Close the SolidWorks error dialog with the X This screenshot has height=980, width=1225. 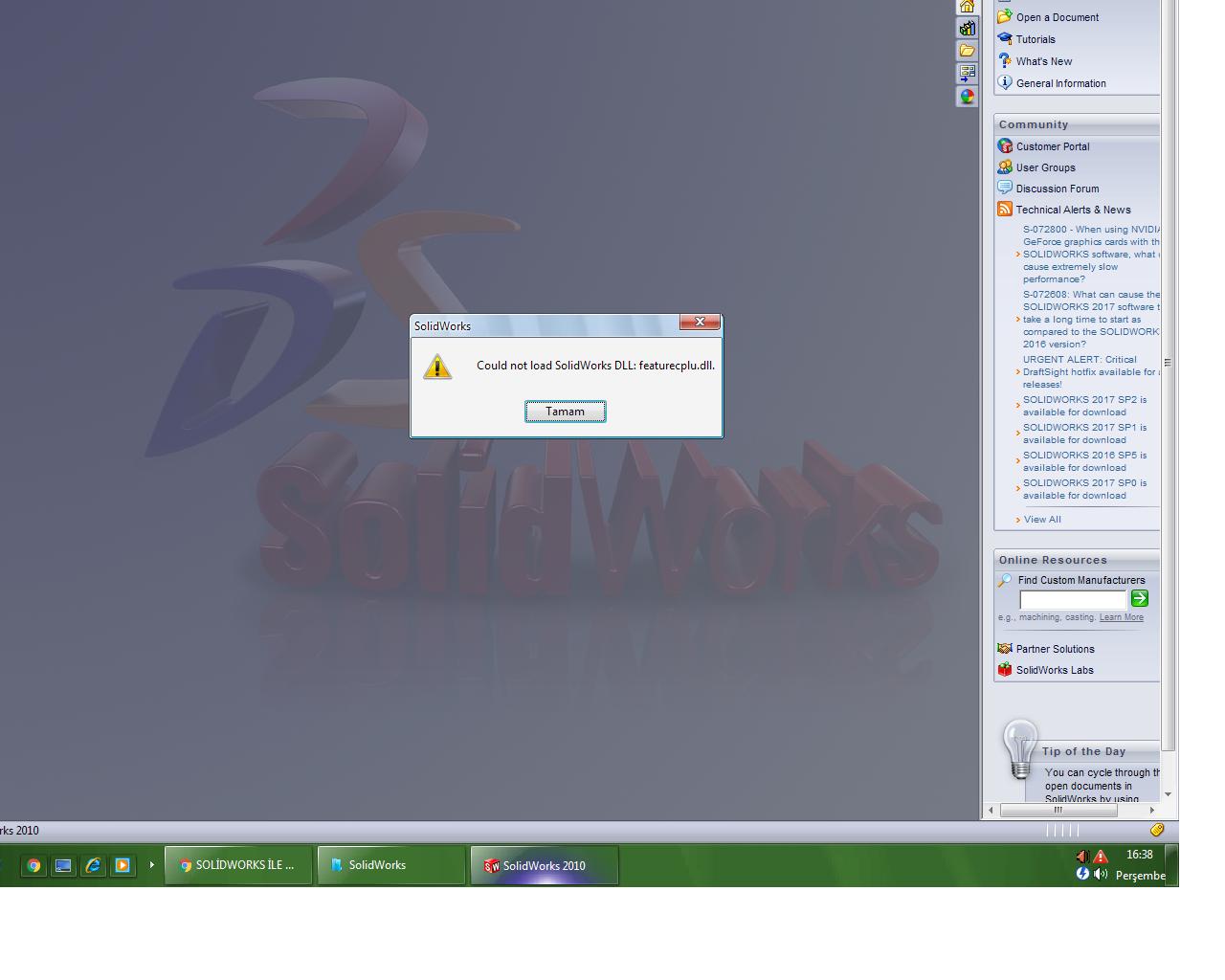click(x=700, y=323)
